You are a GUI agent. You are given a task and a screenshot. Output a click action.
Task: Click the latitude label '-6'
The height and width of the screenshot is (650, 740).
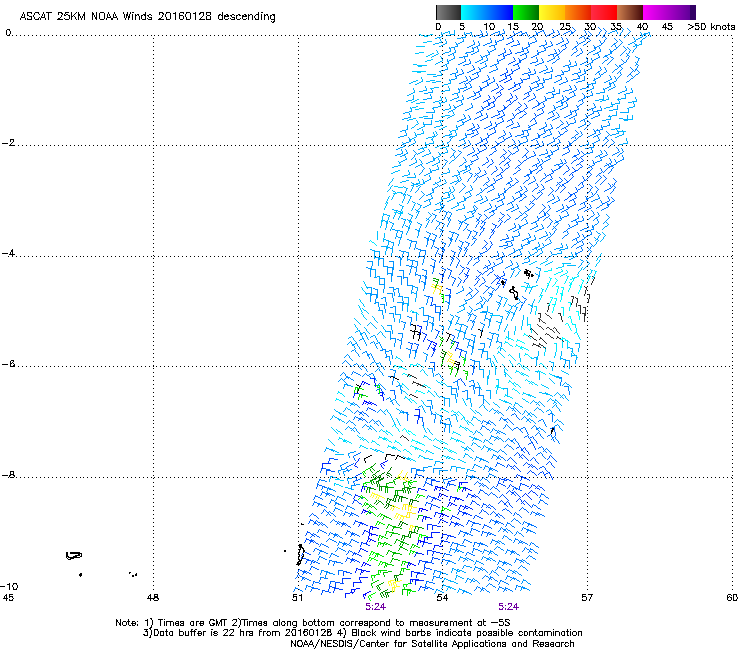pos(8,364)
